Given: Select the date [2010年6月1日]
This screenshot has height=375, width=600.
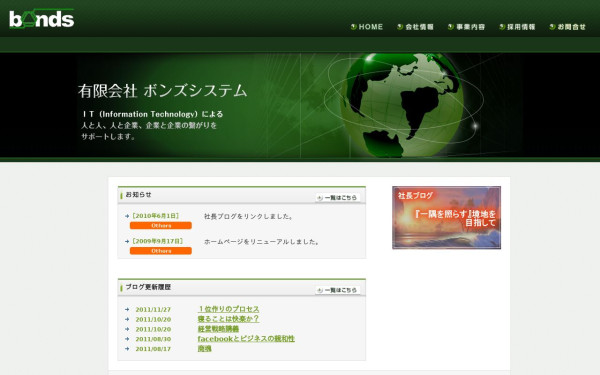Looking at the screenshot, I should (x=155, y=216).
